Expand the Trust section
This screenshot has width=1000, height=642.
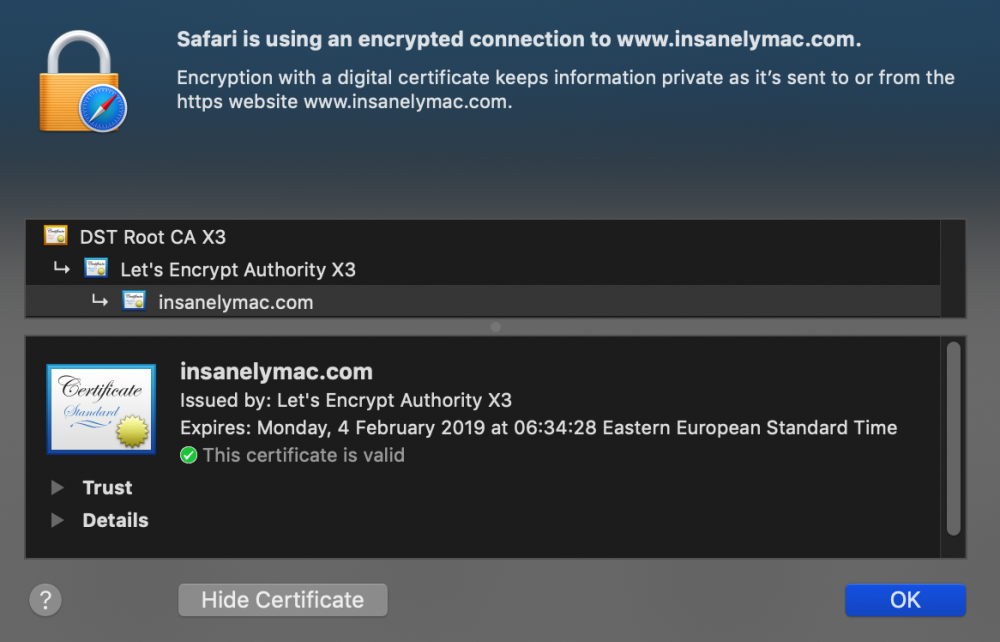click(57, 488)
